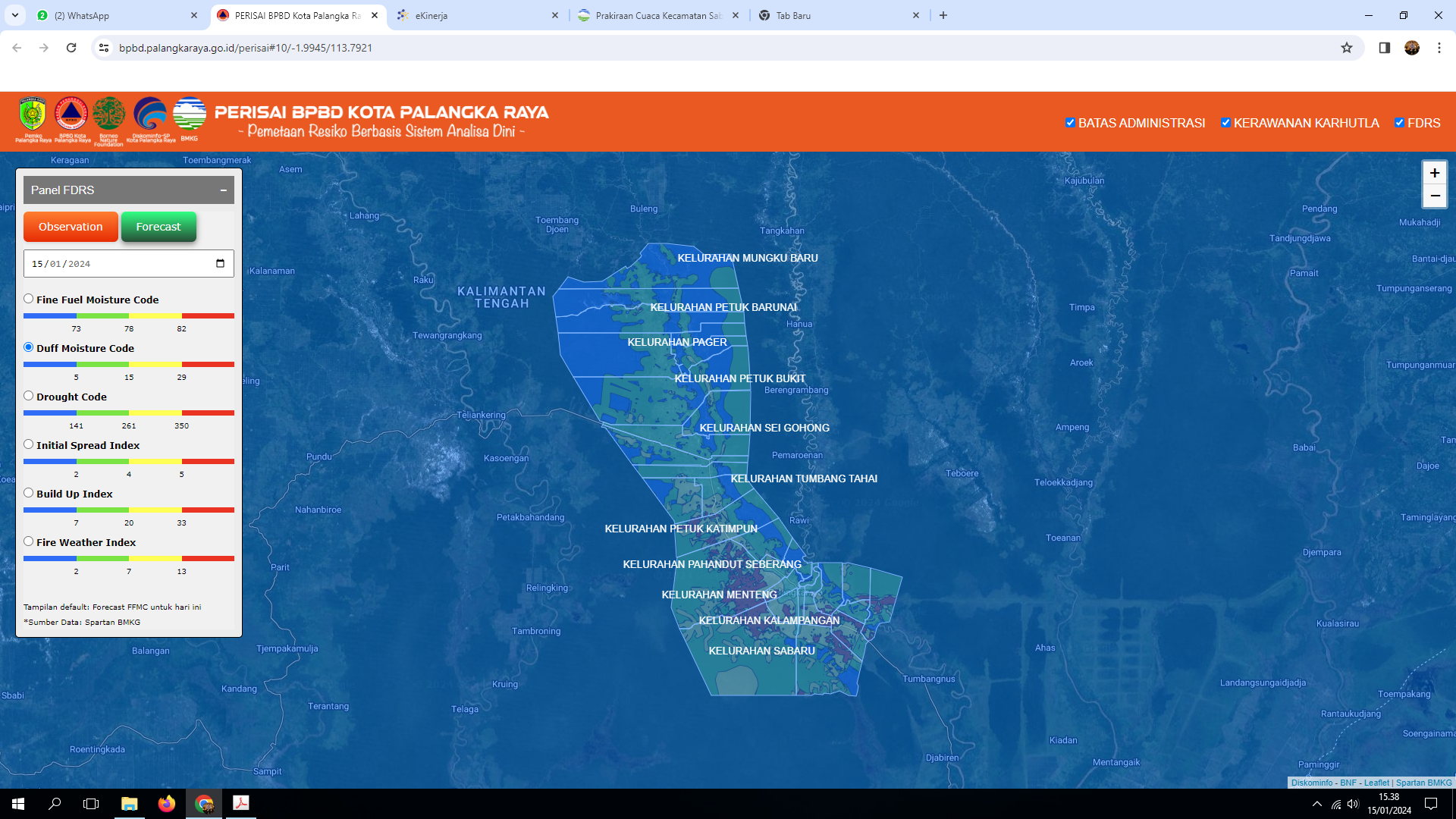Click the Pemko Palangka Raya logo

[33, 120]
